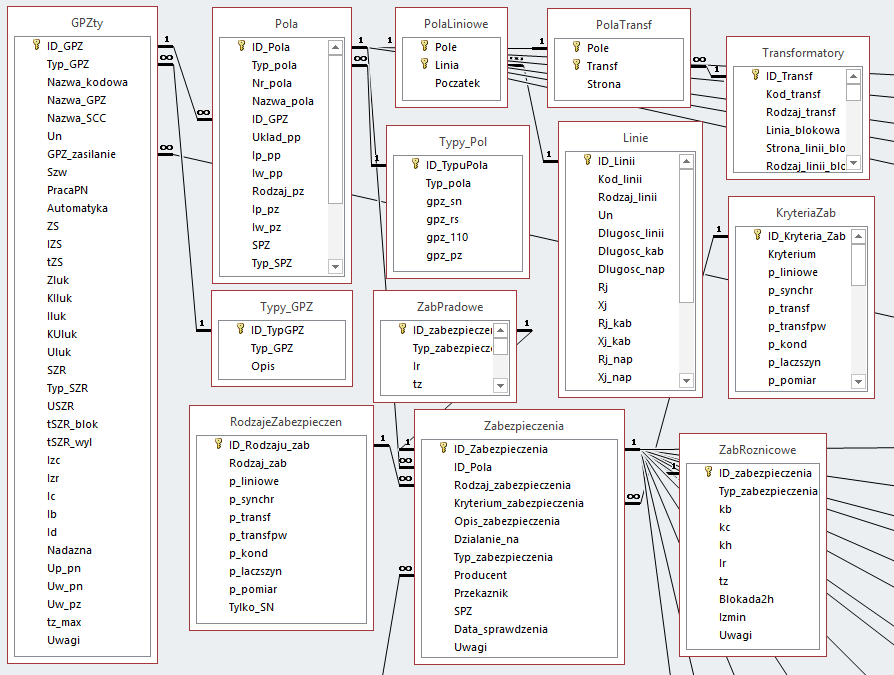The height and width of the screenshot is (675, 894).
Task: Select the Zabezpieczenia table title
Action: [x=523, y=426]
